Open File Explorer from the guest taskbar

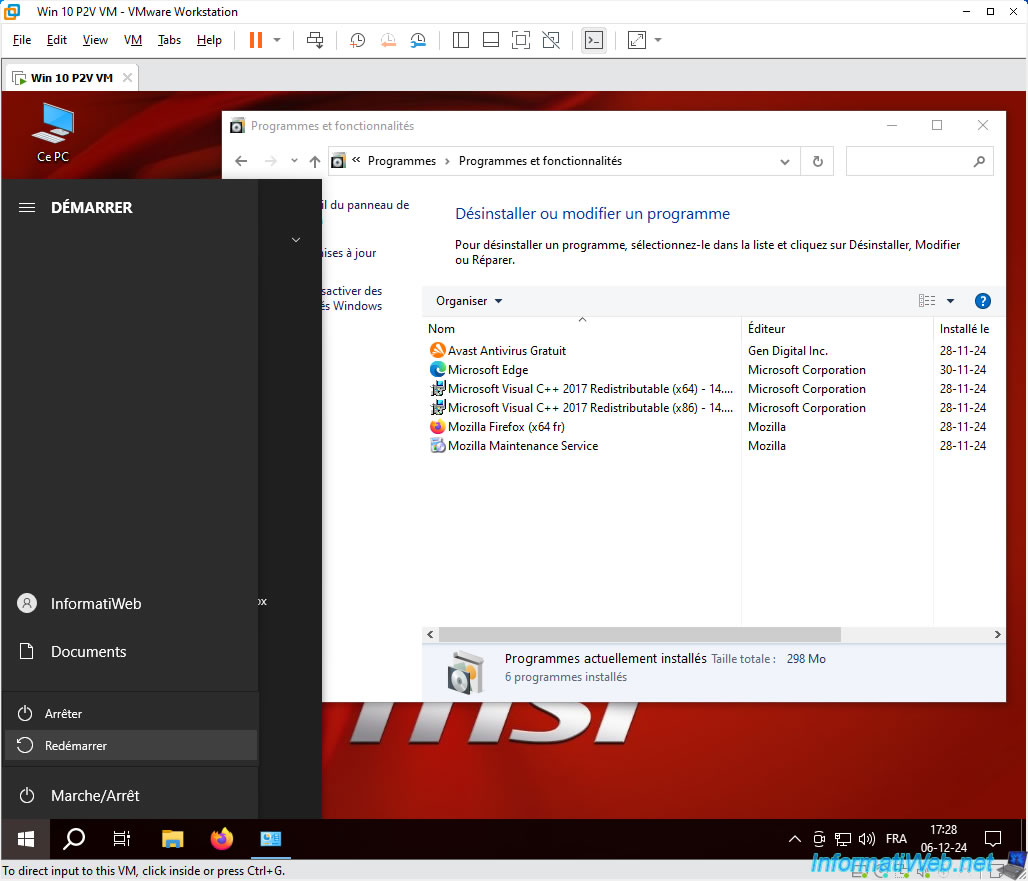pos(172,839)
